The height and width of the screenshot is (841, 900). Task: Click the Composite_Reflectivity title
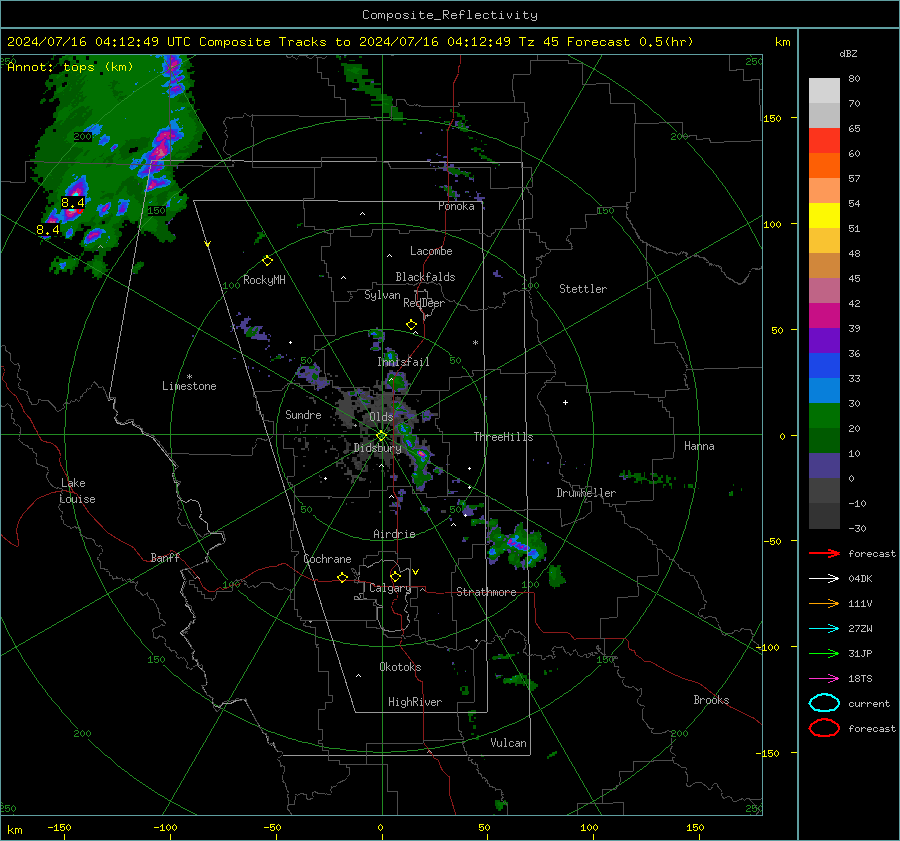pos(450,15)
